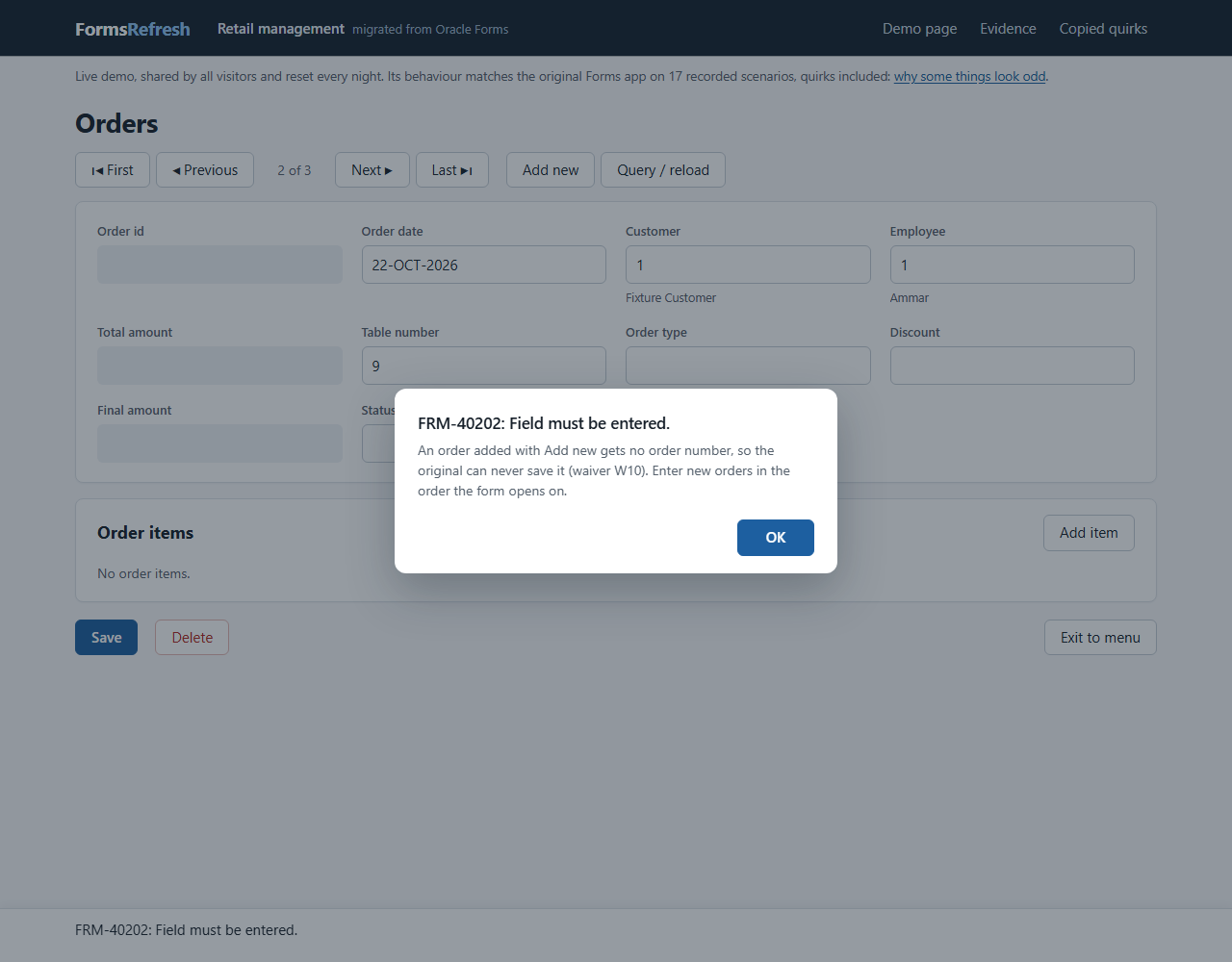Click the Employee input field
The width and height of the screenshot is (1232, 962).
1012,265
